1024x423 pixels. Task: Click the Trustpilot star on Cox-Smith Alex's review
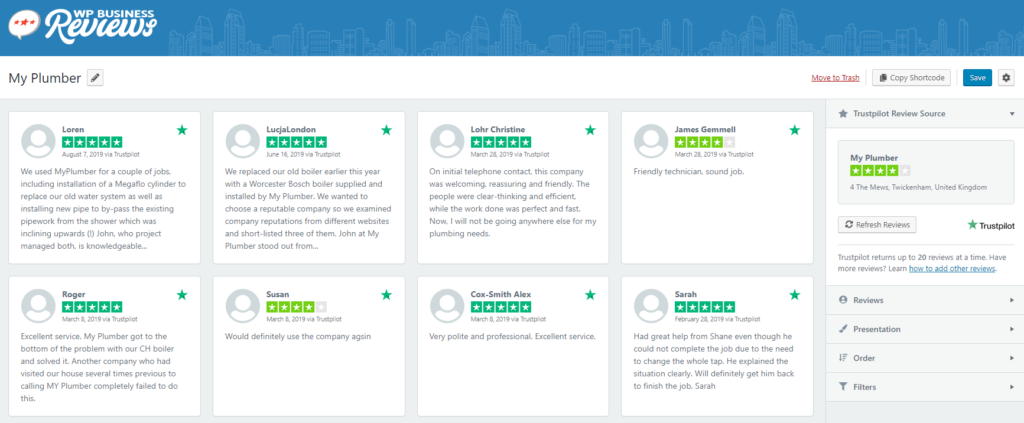[590, 295]
